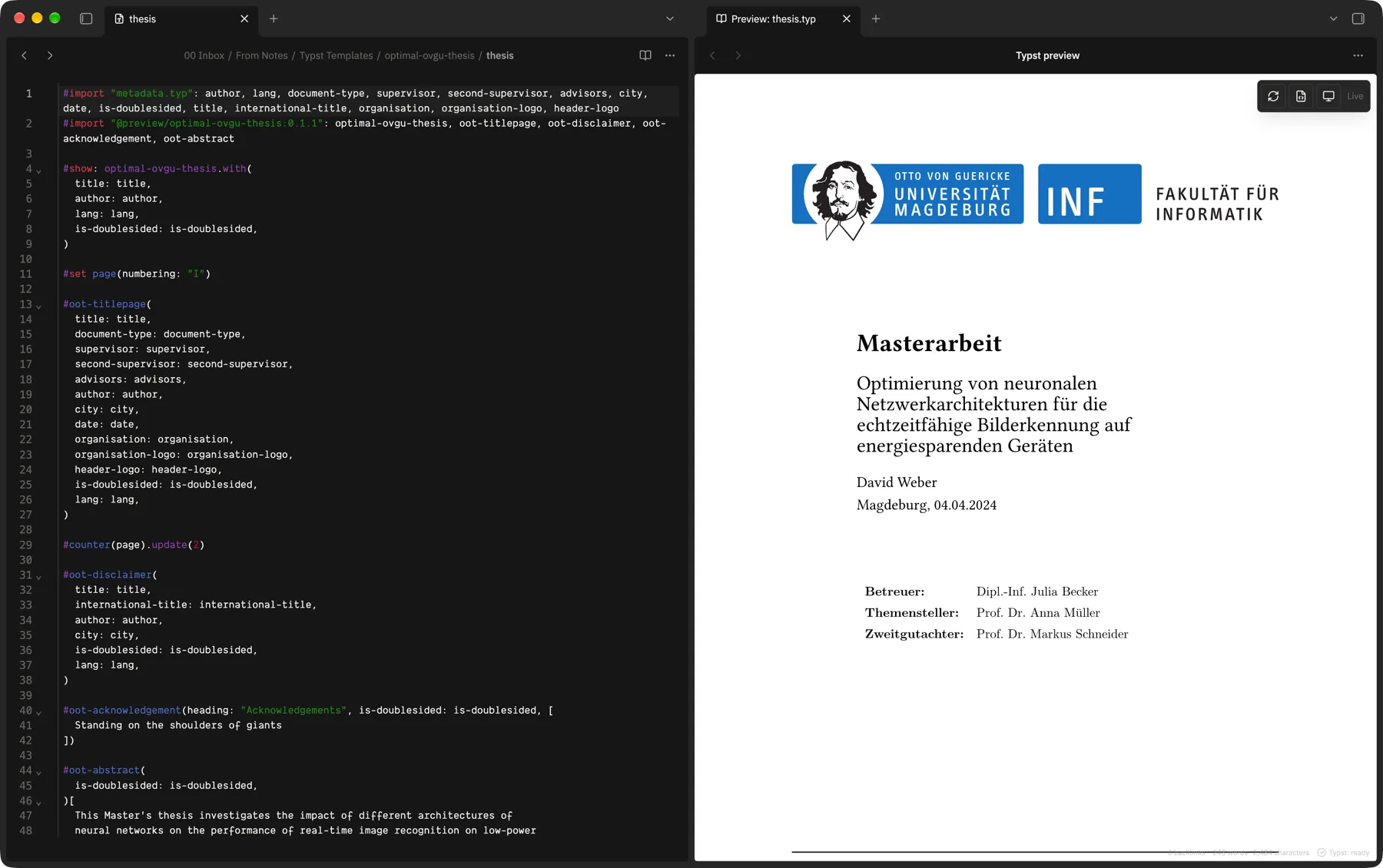The height and width of the screenshot is (868, 1383).
Task: Collapse the #oot-abstract block at line 44
Action: (x=38, y=772)
